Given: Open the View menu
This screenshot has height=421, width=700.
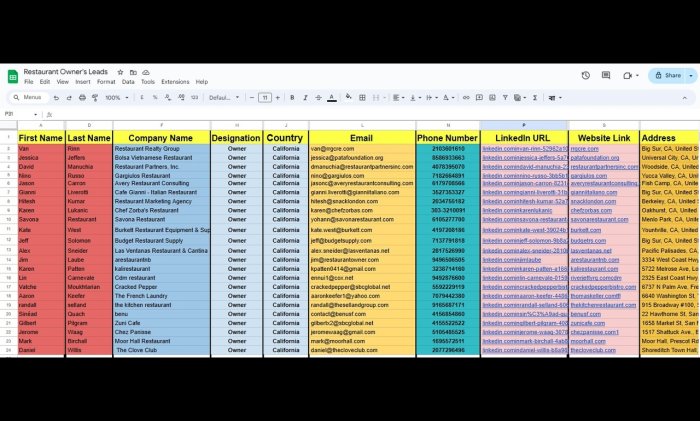Looking at the screenshot, I should [x=62, y=82].
